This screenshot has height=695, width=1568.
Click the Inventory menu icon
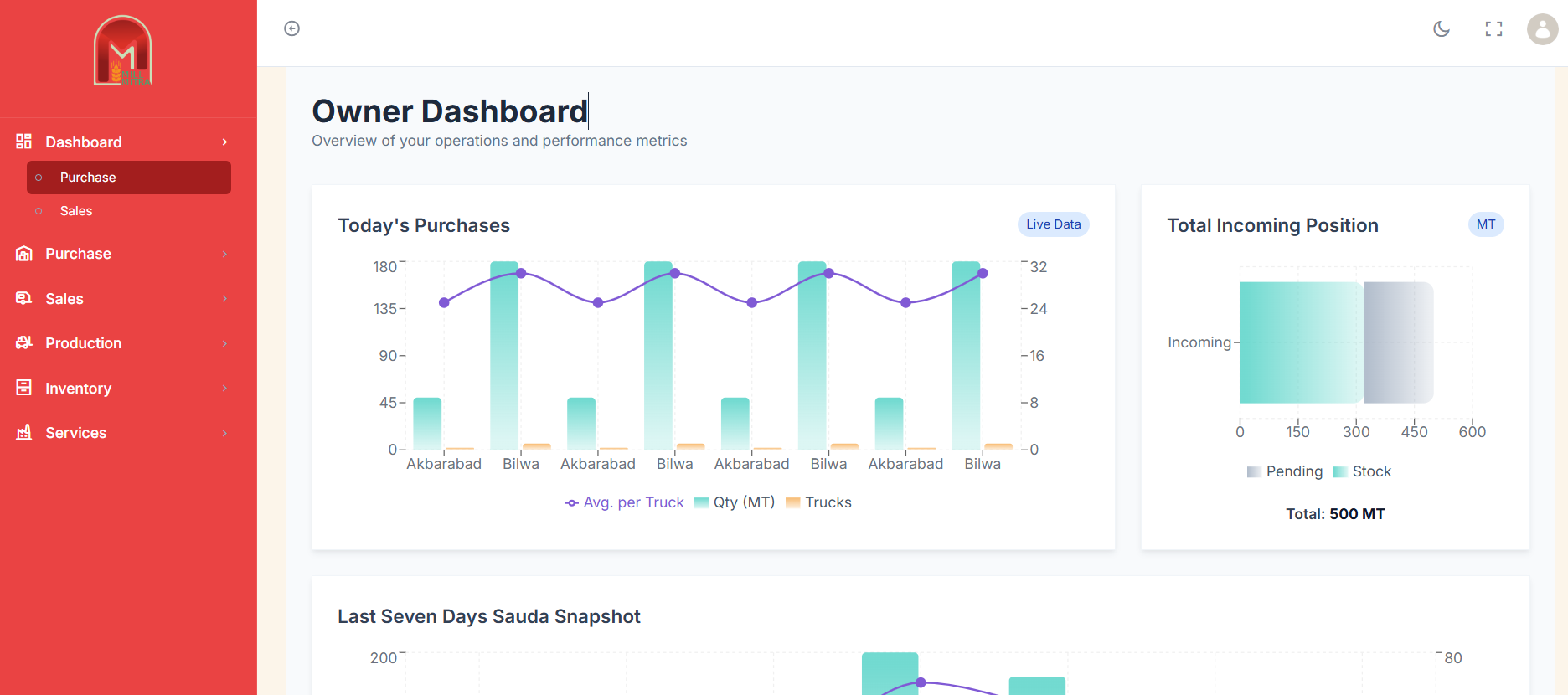(x=24, y=388)
